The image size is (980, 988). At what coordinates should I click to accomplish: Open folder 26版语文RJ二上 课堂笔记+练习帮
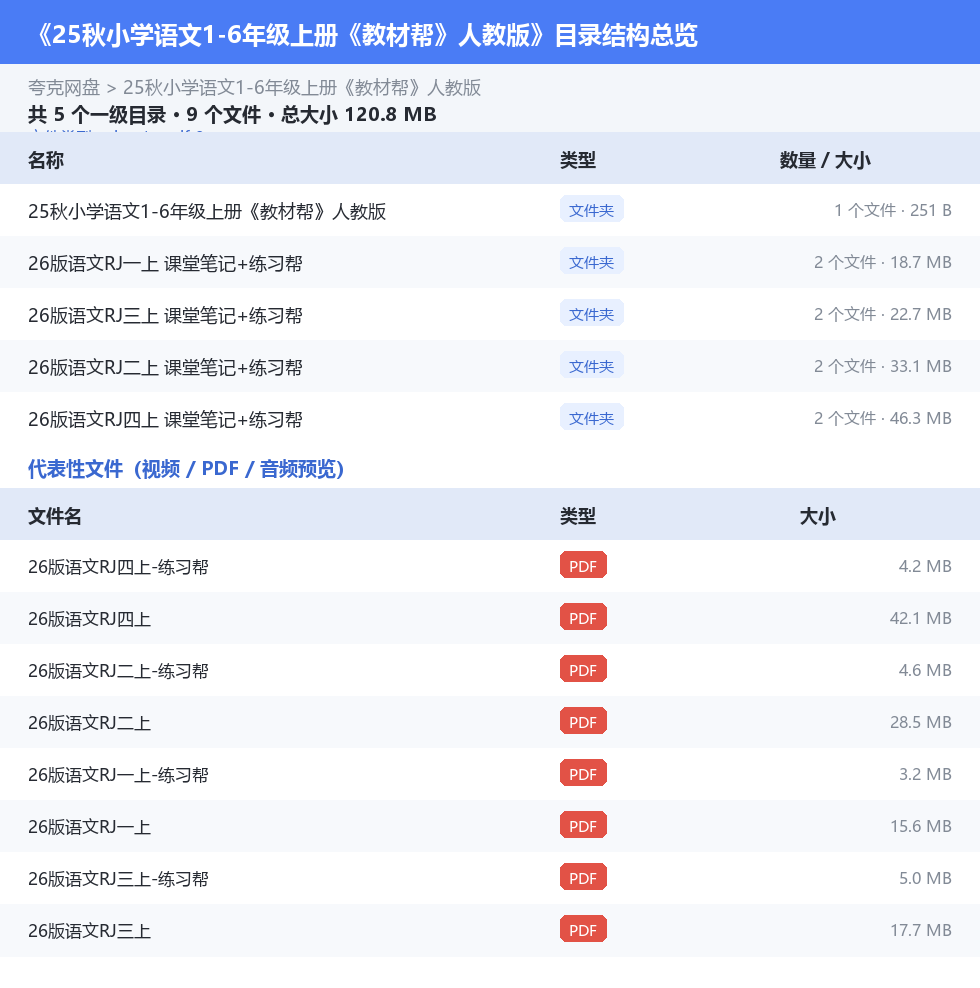[x=490, y=367]
